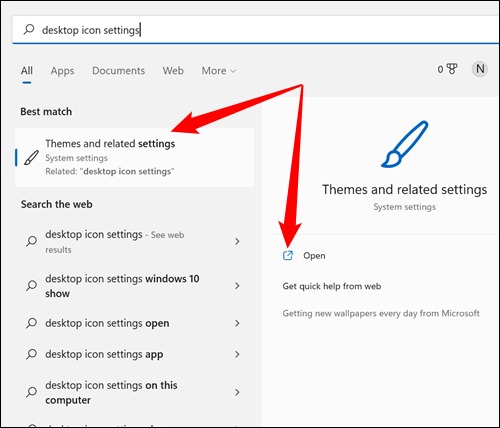
Task: Open the N user account avatar
Action: click(480, 69)
